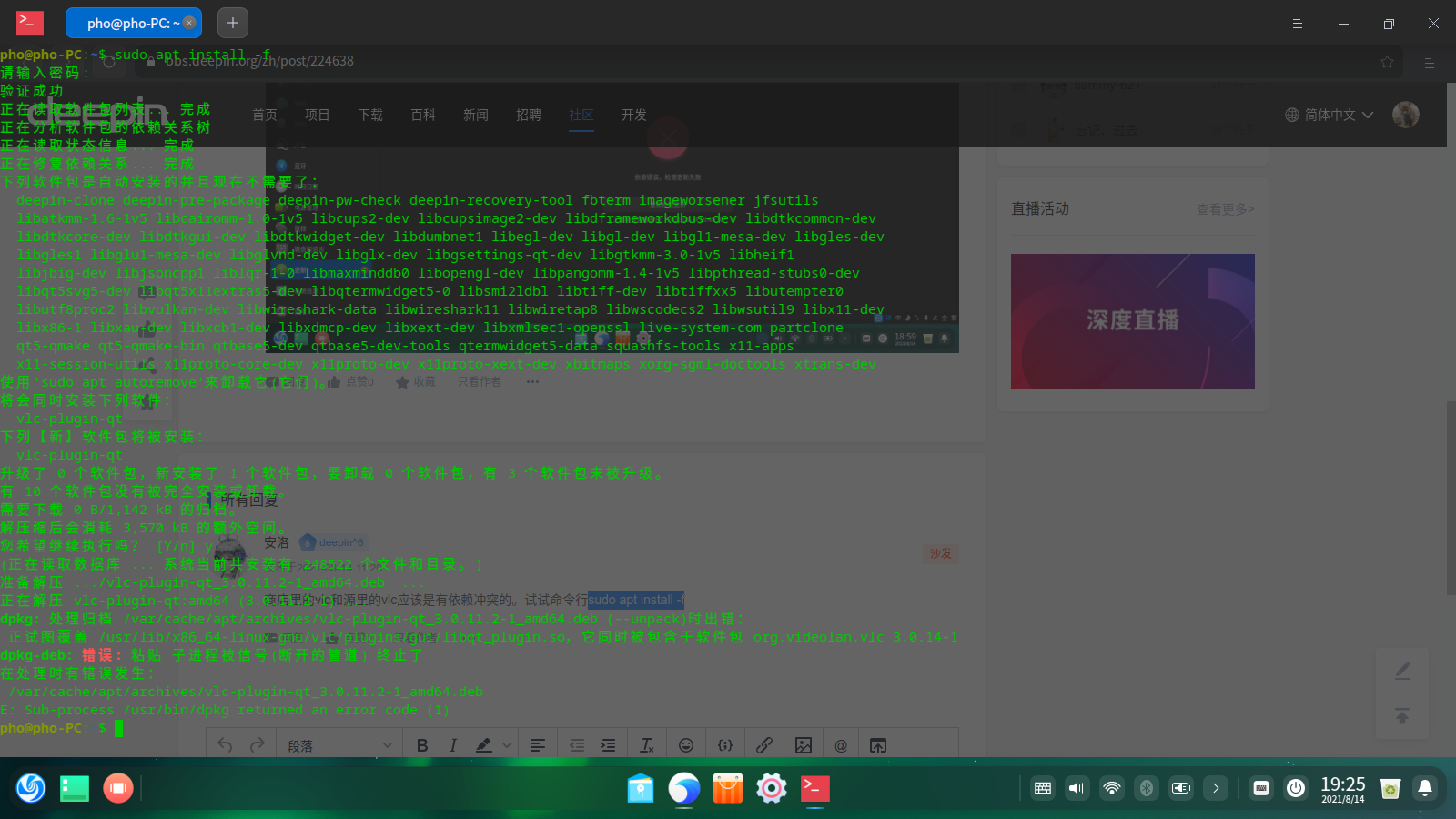Screen dimensions: 1456x819
Task: Mention a user with the @ button
Action: (841, 745)
